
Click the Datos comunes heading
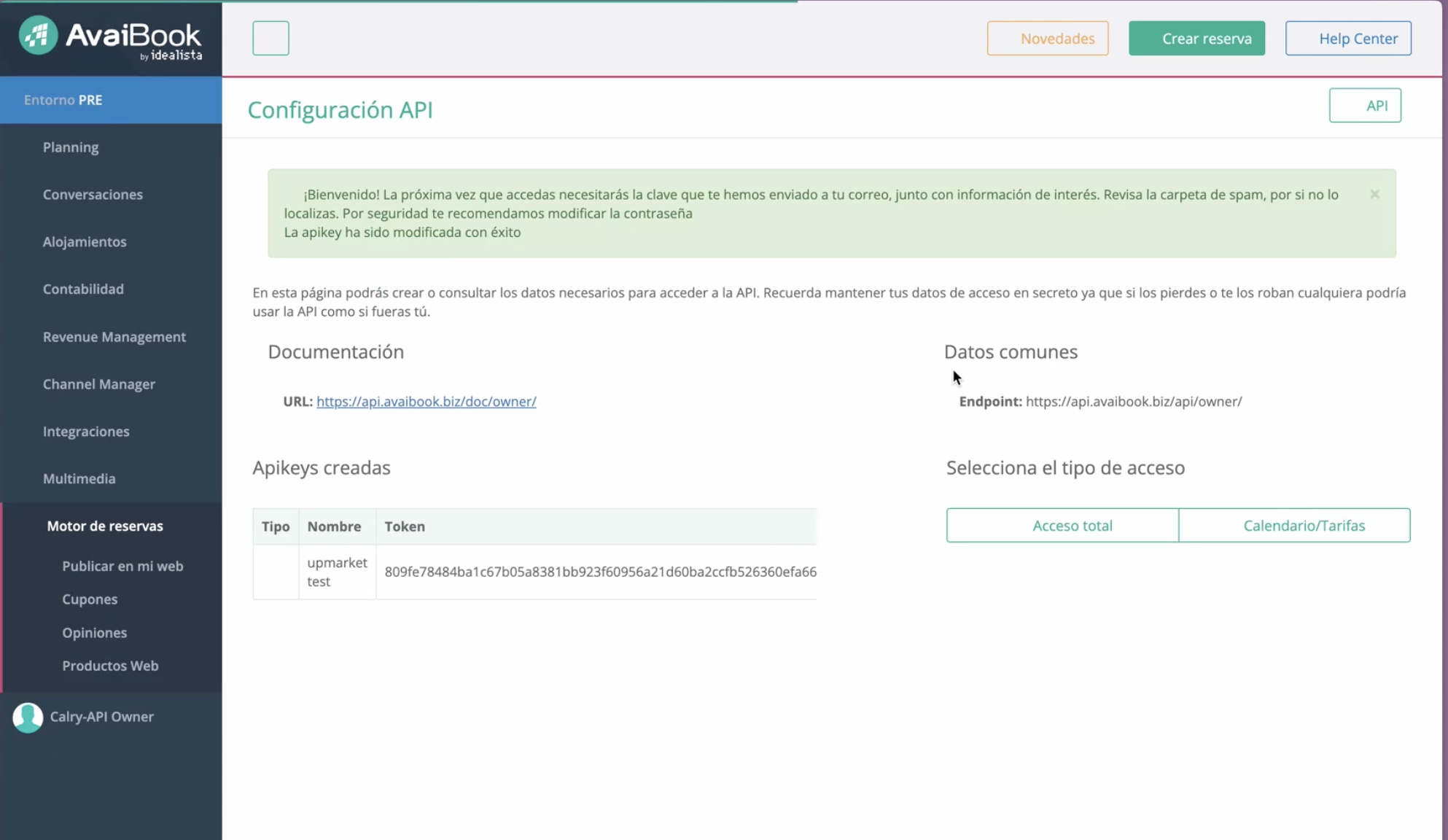1011,351
